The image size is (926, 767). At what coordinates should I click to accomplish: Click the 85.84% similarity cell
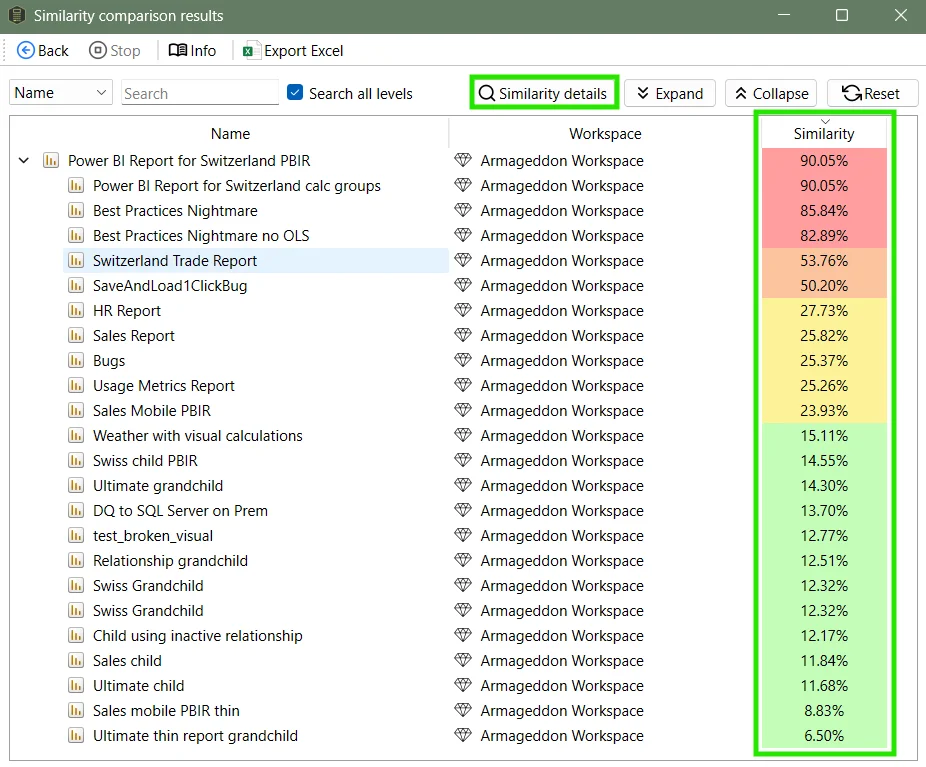(x=824, y=211)
